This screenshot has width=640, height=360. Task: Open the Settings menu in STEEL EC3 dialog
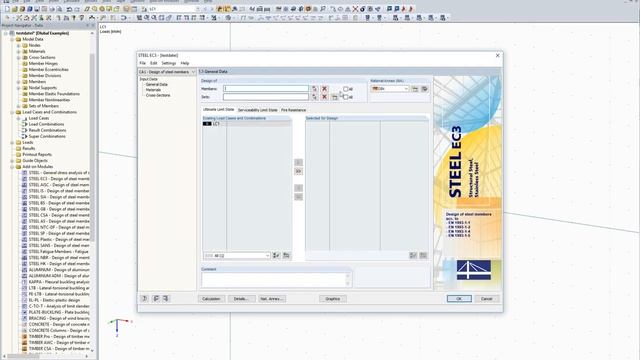click(x=169, y=63)
